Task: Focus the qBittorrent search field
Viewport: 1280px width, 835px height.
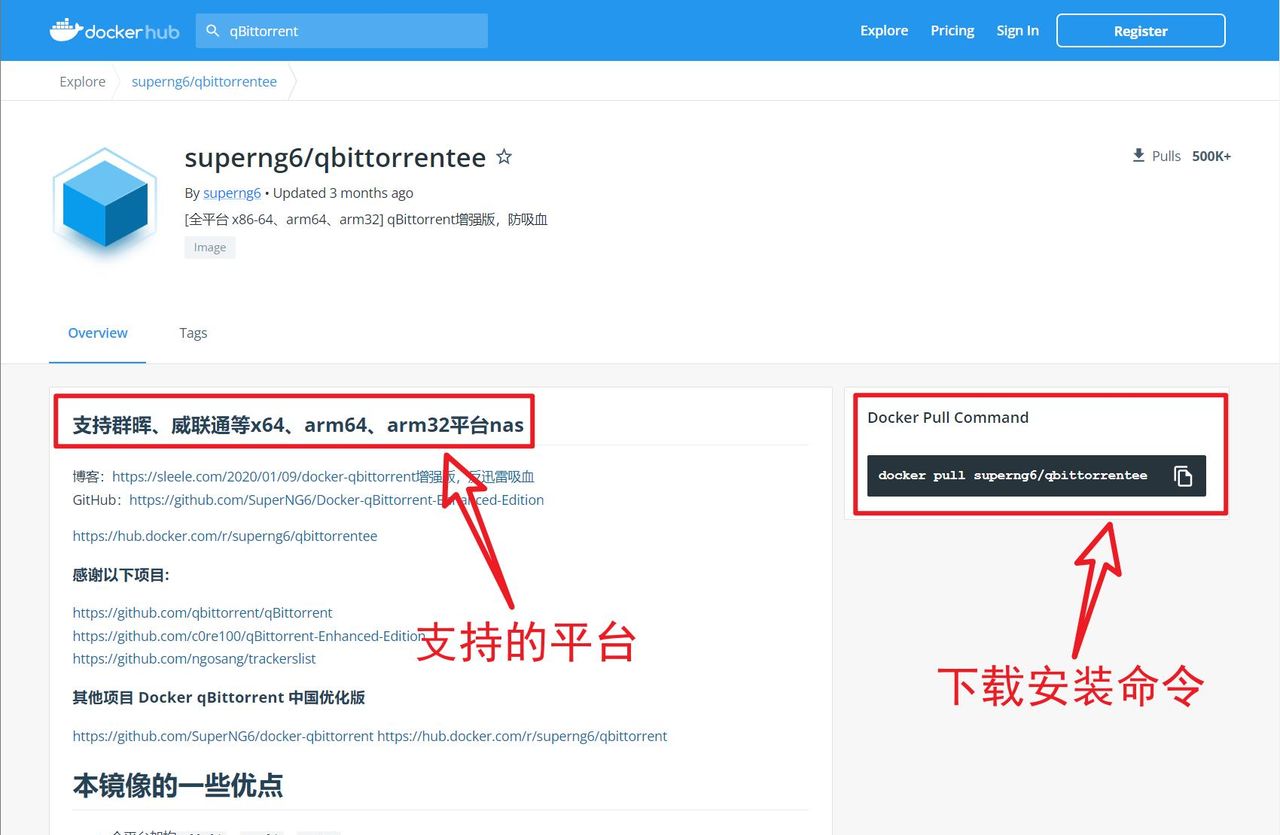Action: [342, 31]
